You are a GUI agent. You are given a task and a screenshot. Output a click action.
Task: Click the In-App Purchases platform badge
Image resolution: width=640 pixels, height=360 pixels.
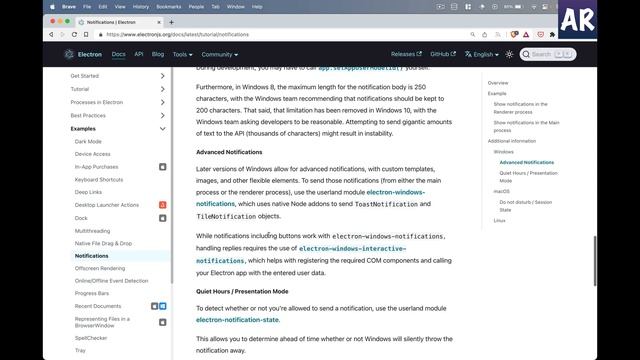162,167
